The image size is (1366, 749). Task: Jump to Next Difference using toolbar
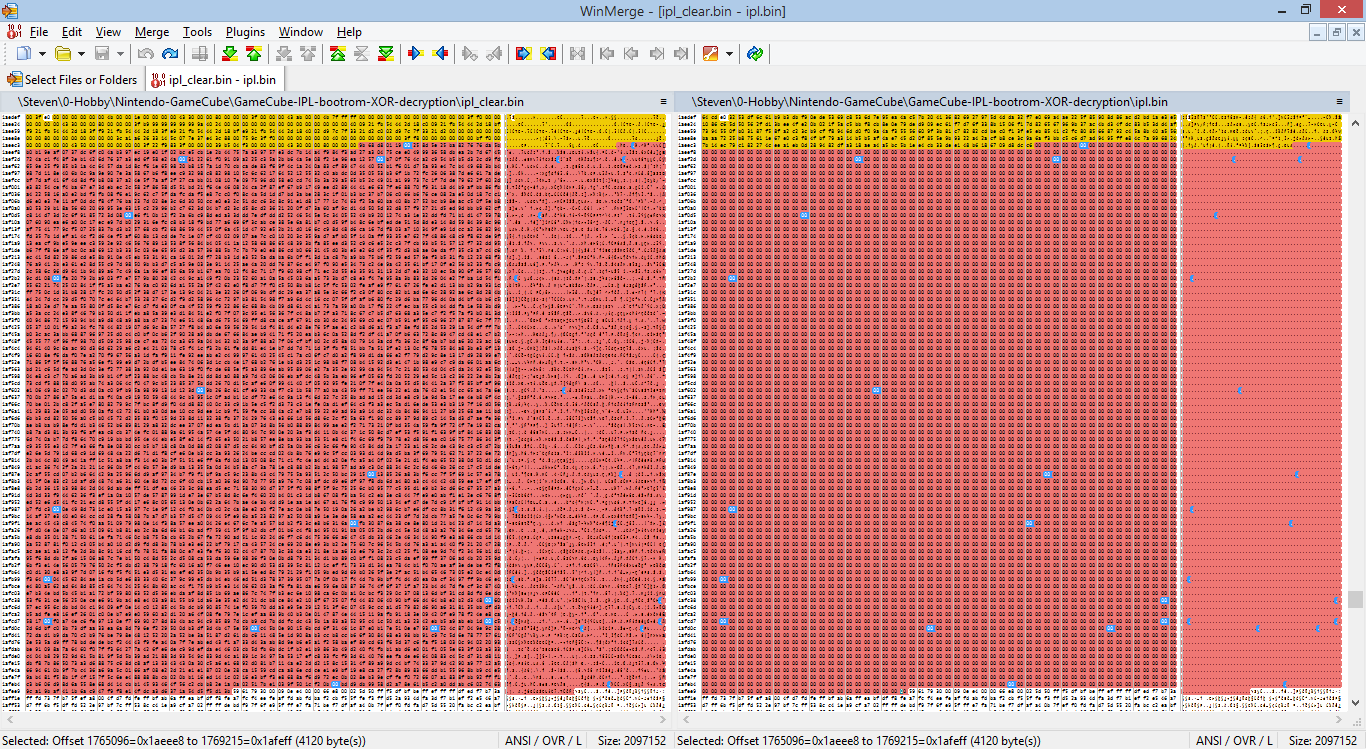(230, 54)
